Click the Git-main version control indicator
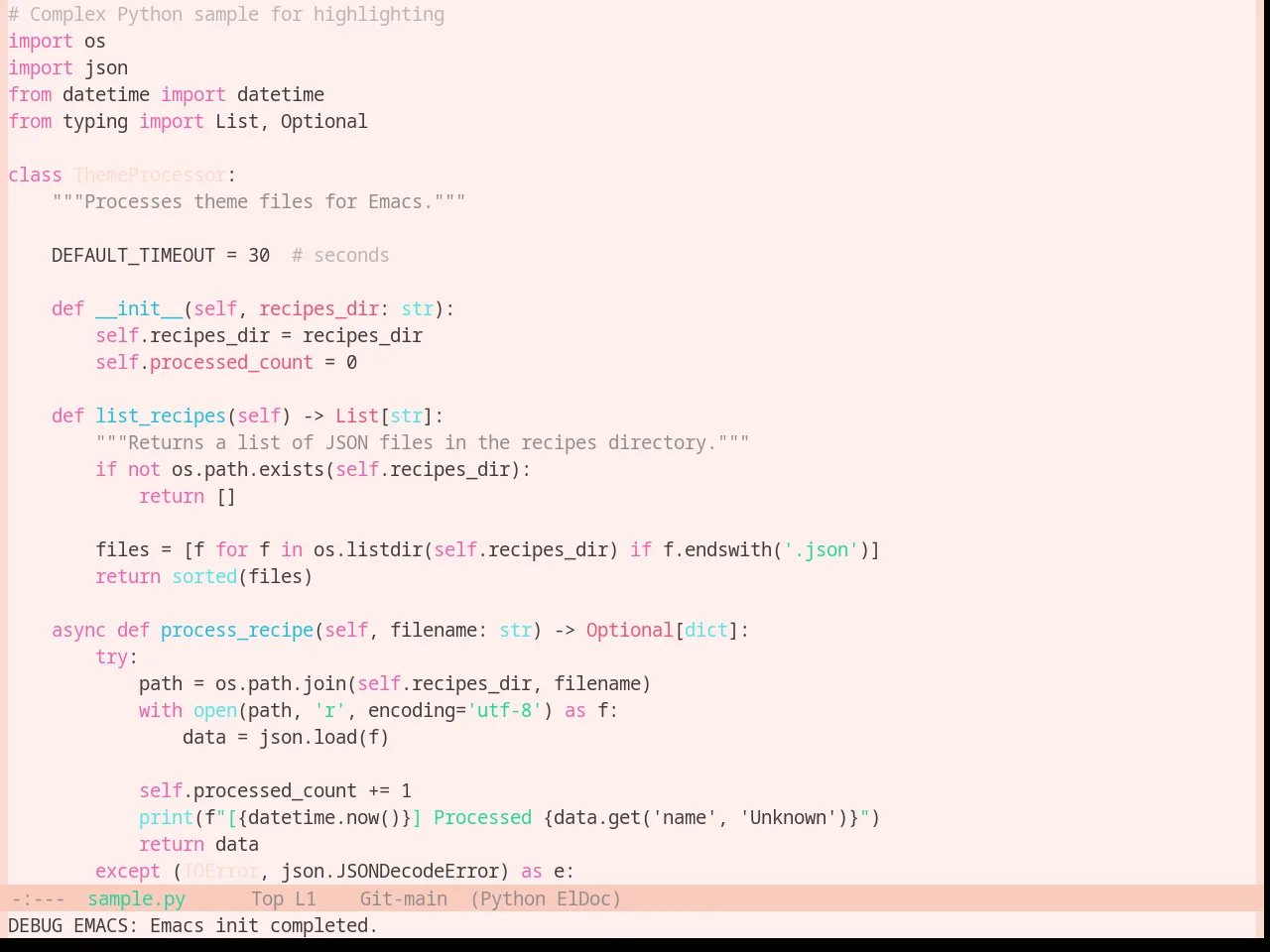The image size is (1270, 952). pos(403,898)
